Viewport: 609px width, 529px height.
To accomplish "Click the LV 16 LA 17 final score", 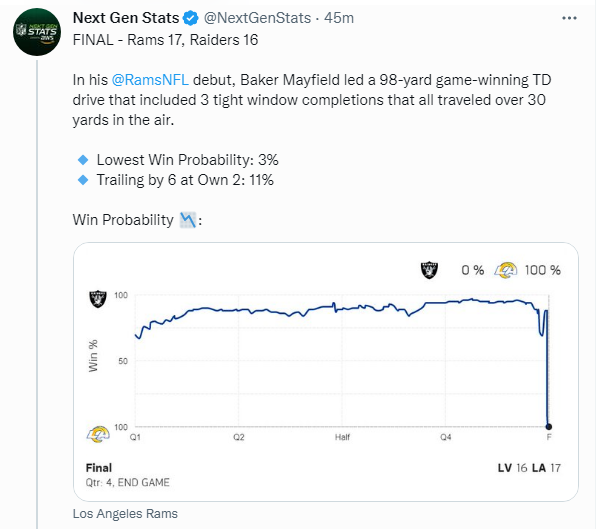I will (x=530, y=467).
